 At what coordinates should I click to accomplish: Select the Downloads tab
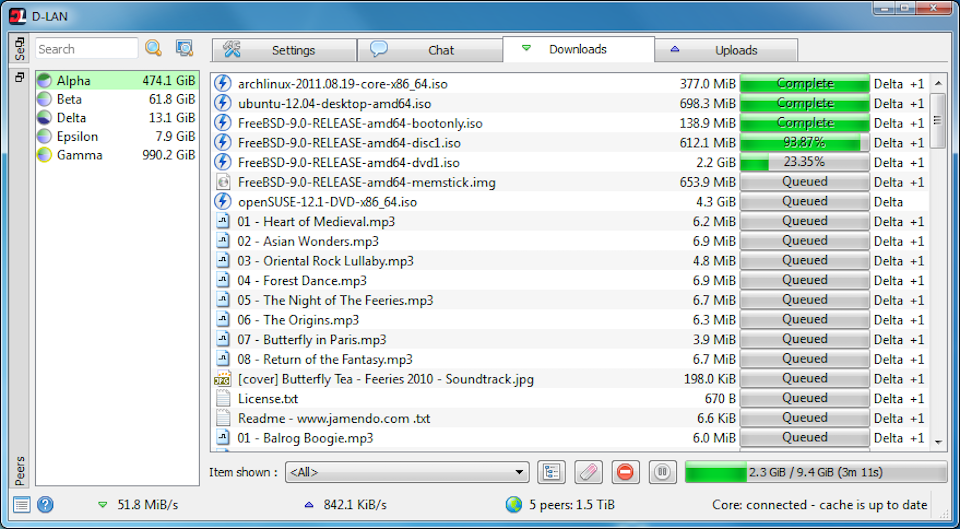pyautogui.click(x=579, y=49)
